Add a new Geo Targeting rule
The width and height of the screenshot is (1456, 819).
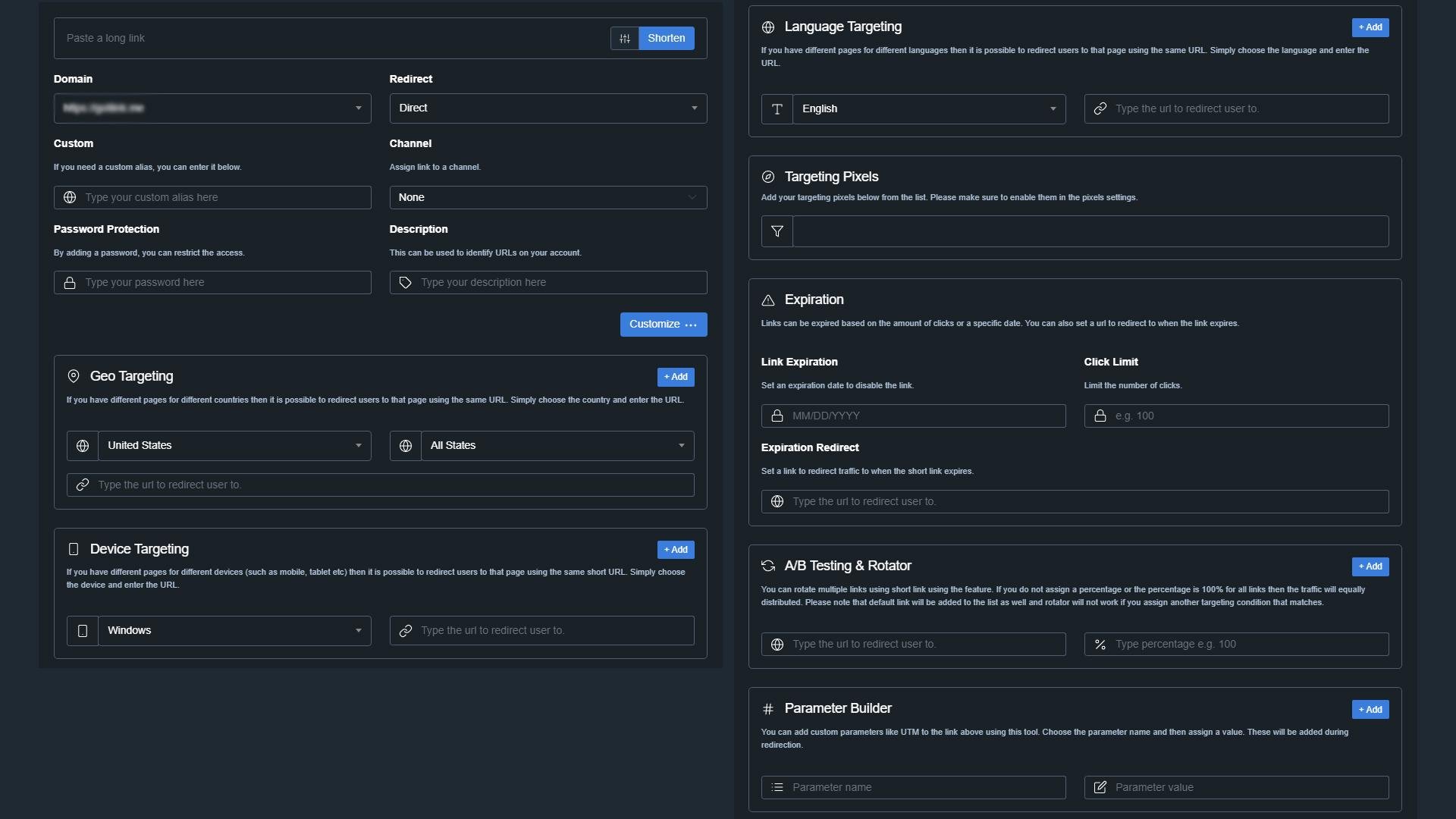click(x=675, y=377)
